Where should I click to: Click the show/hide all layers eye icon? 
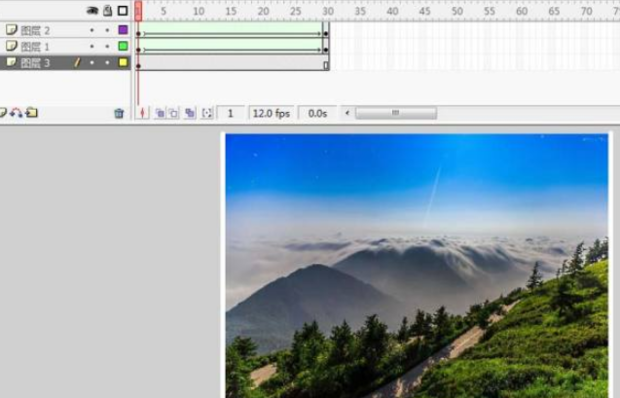click(92, 11)
